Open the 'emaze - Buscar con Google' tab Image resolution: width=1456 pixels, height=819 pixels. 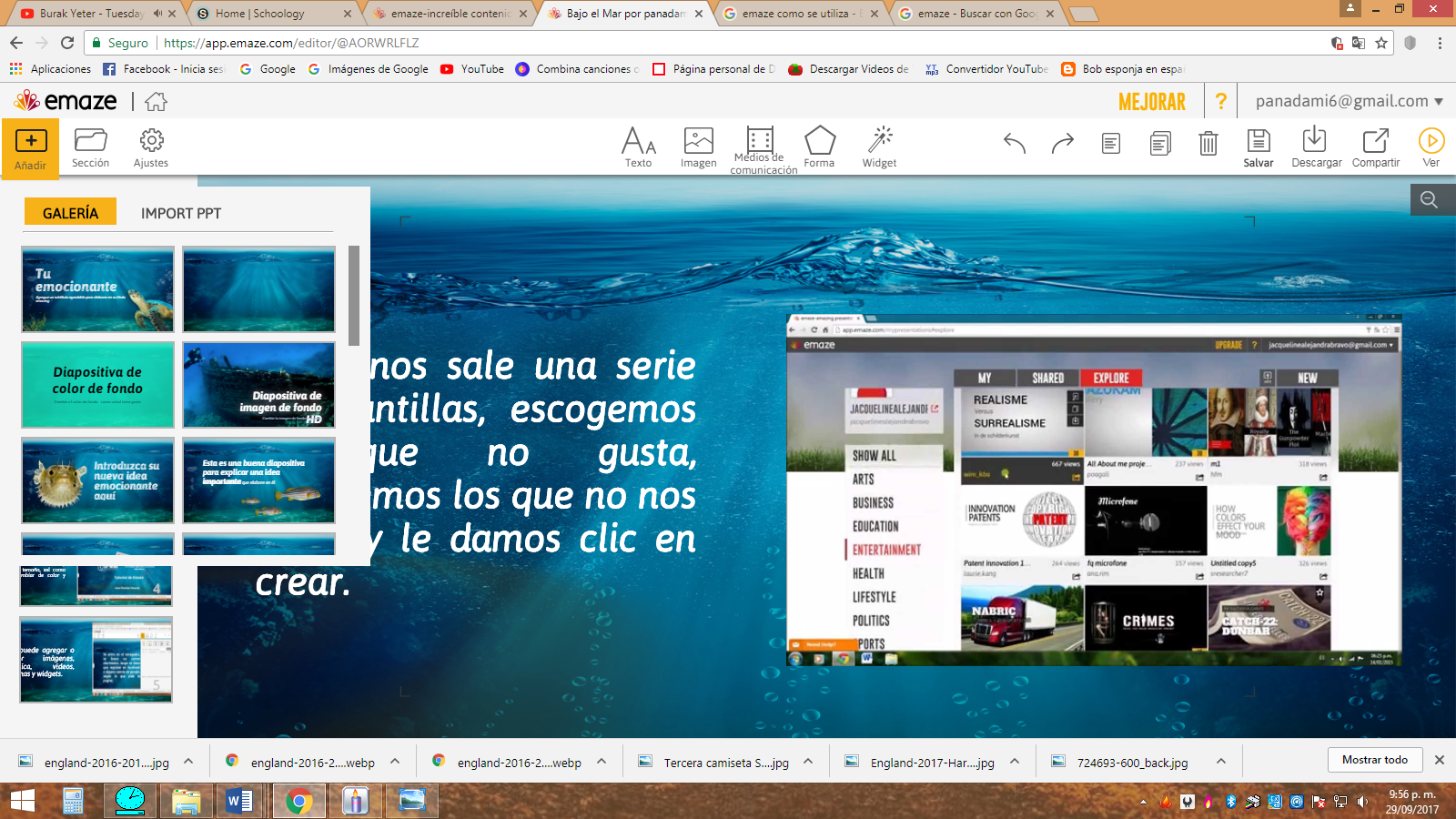pyautogui.click(x=976, y=14)
